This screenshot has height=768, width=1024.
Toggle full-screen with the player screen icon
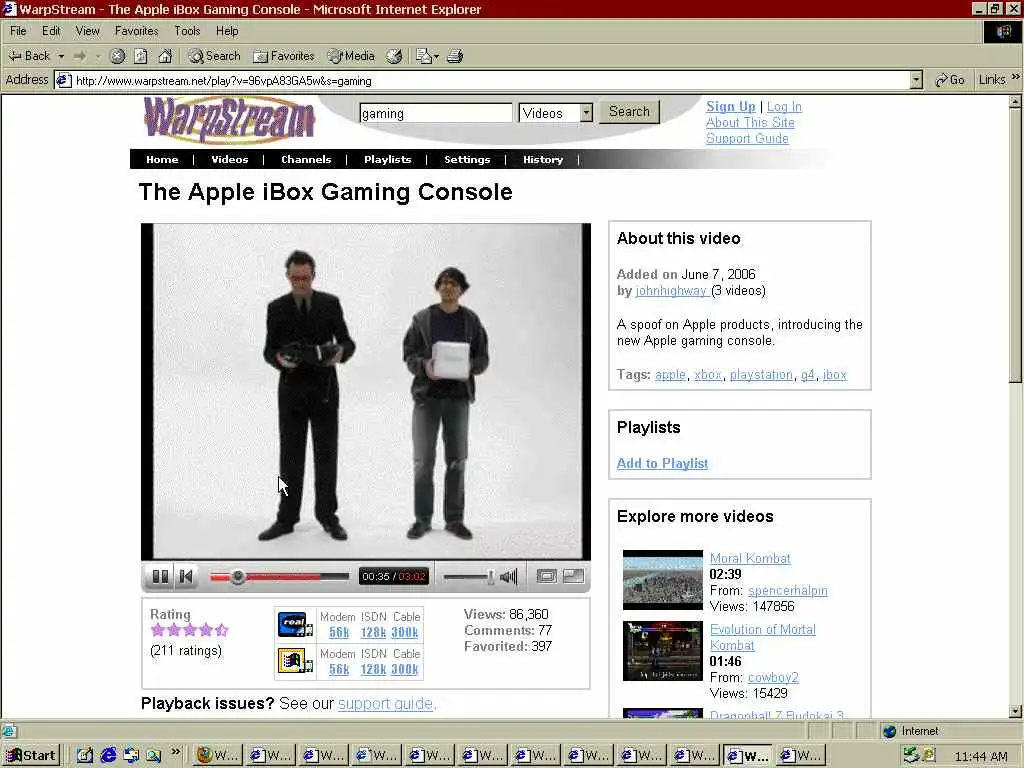547,576
